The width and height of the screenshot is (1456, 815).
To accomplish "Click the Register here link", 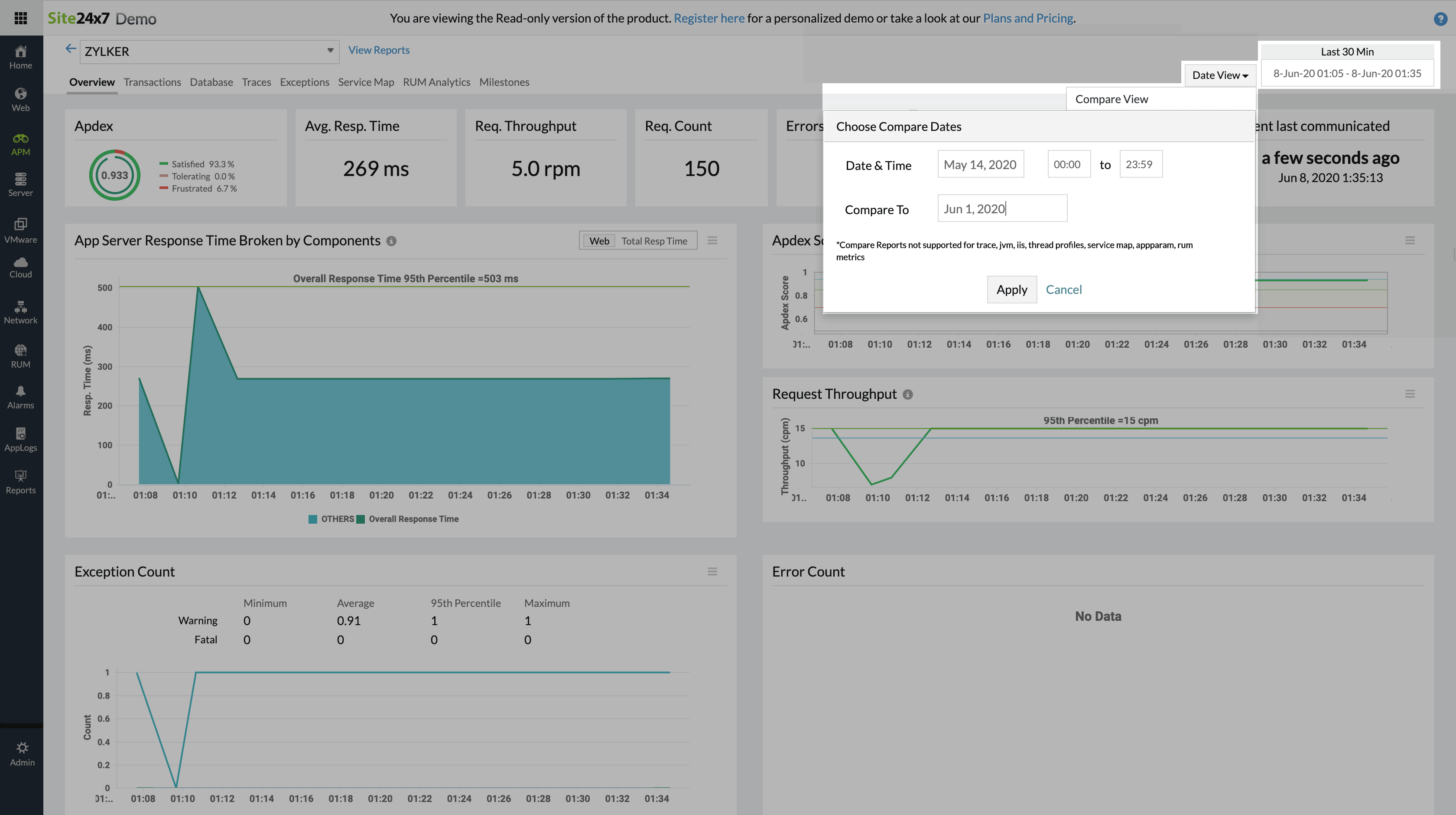I will coord(709,18).
